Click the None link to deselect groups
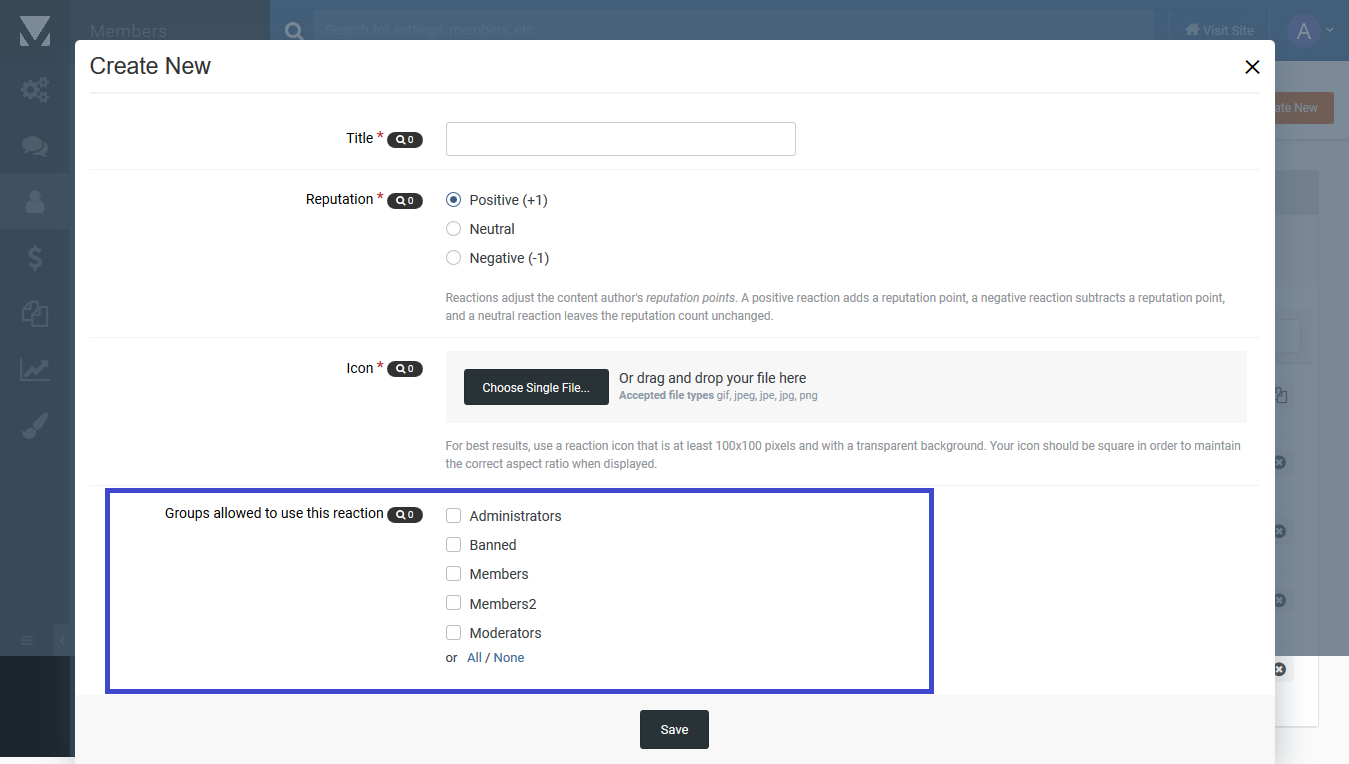This screenshot has width=1349, height=764. [509, 658]
